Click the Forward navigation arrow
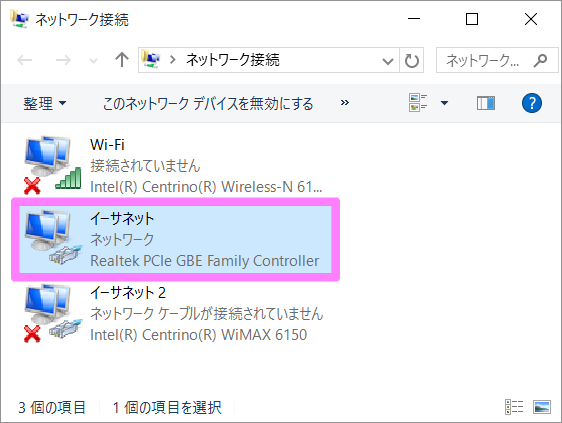 click(63, 60)
